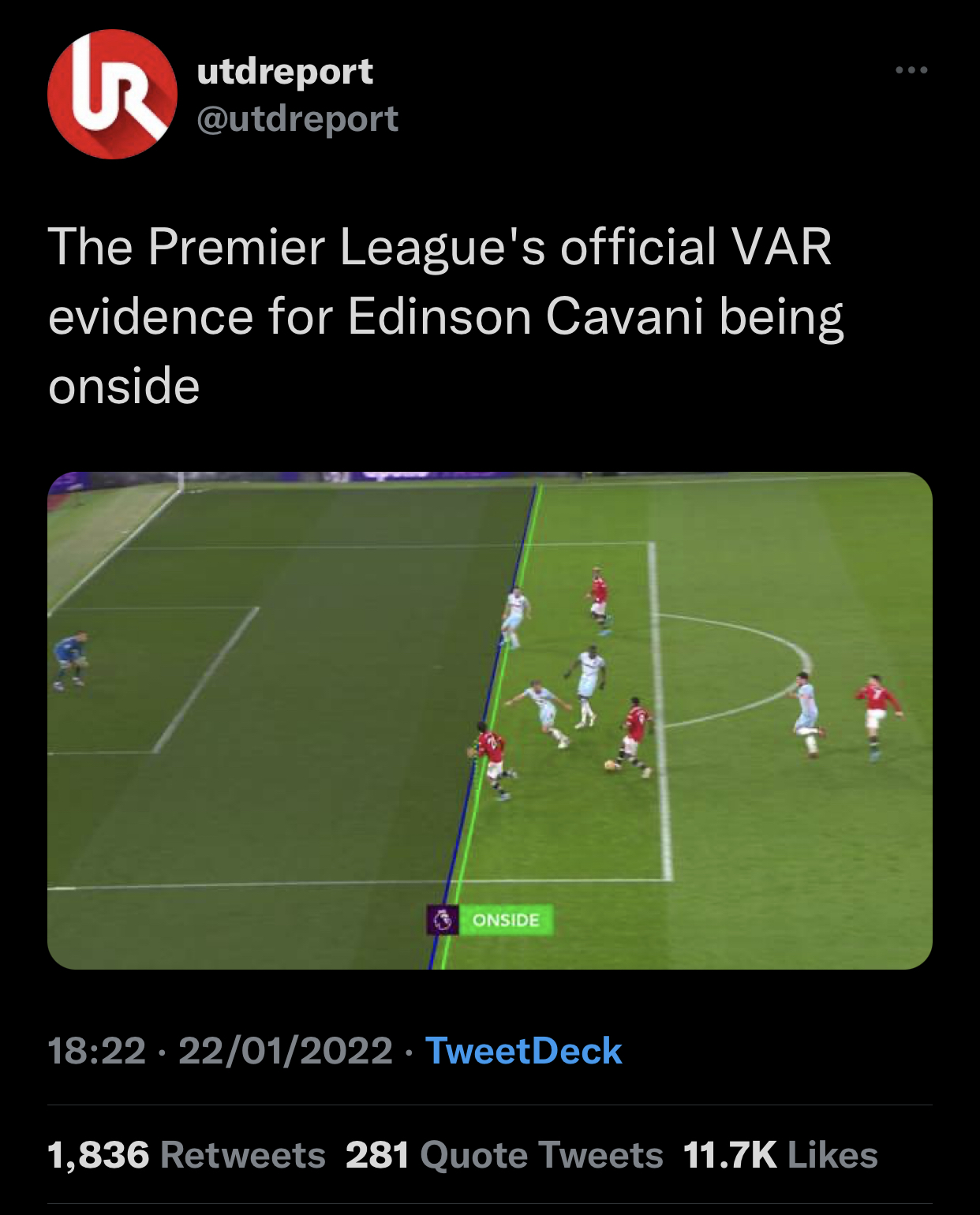980x1215 pixels.
Task: Click the utdreport display name
Action: (285, 71)
